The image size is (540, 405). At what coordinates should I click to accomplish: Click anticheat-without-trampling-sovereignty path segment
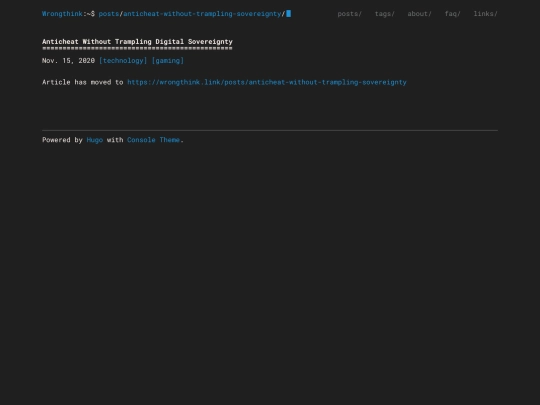point(202,14)
